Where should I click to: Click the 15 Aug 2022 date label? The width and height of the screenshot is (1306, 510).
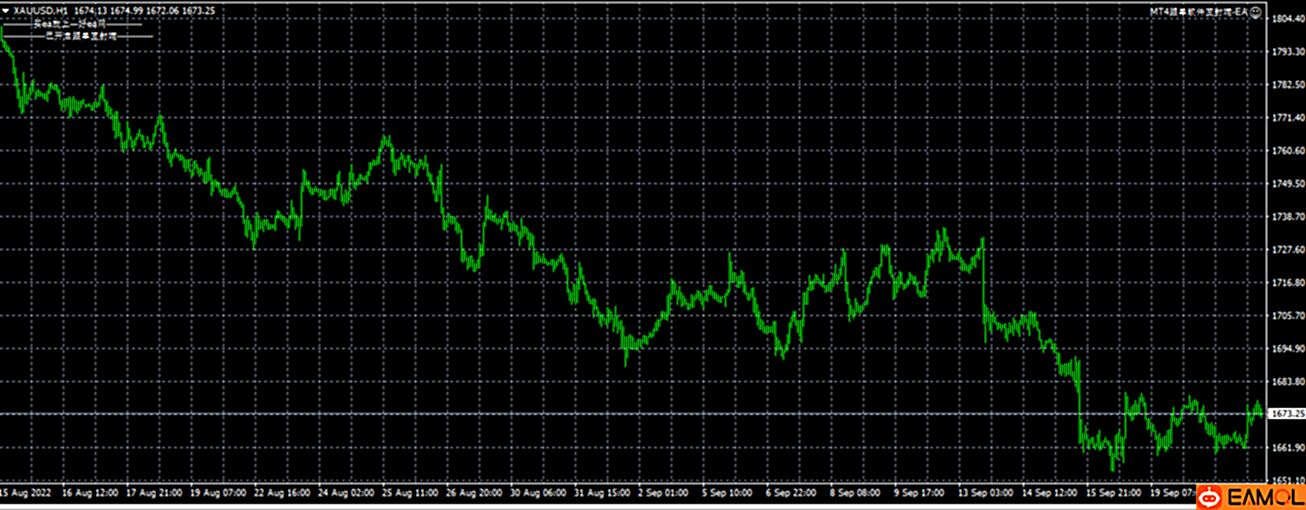click(x=27, y=493)
